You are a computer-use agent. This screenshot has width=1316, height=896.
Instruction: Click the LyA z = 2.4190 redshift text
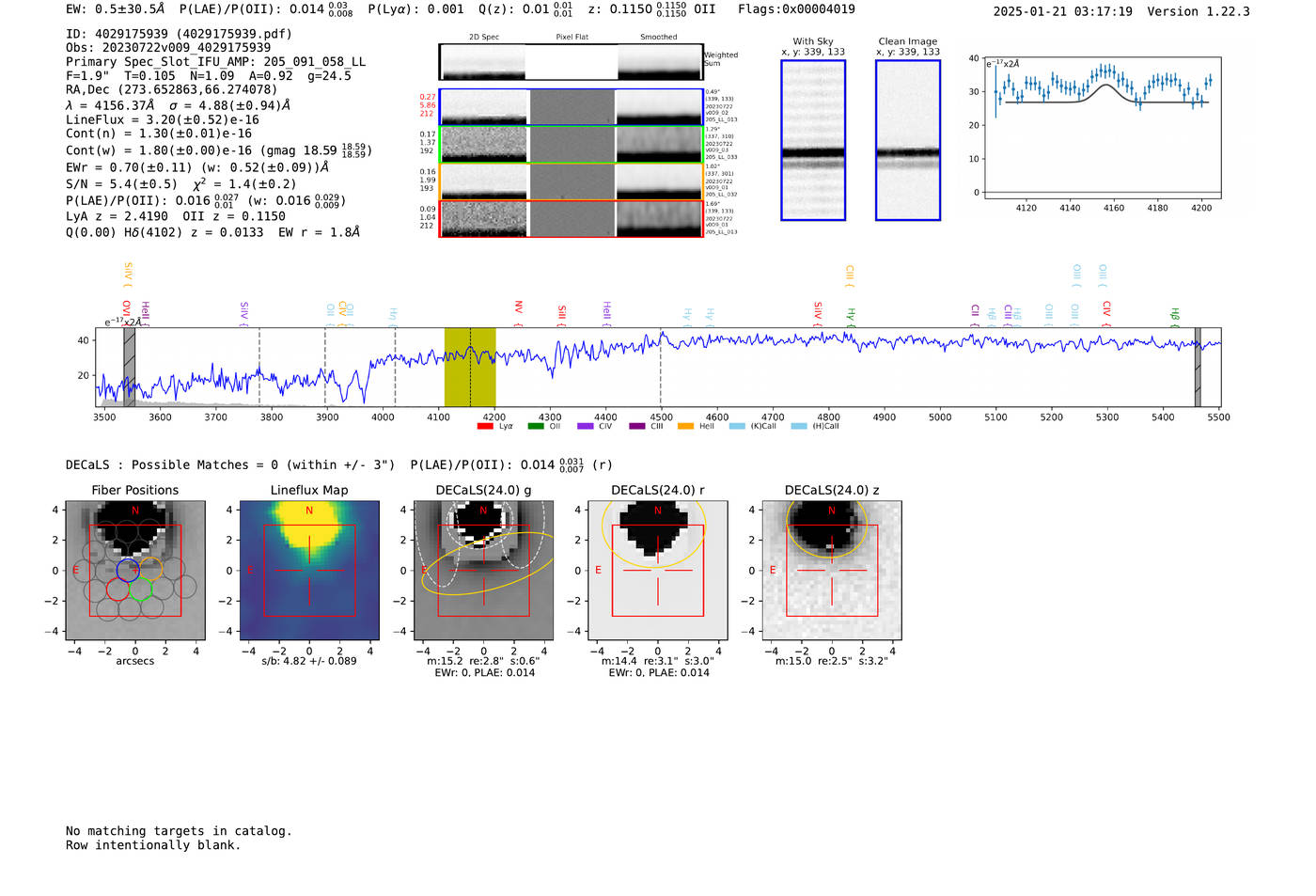pos(114,216)
